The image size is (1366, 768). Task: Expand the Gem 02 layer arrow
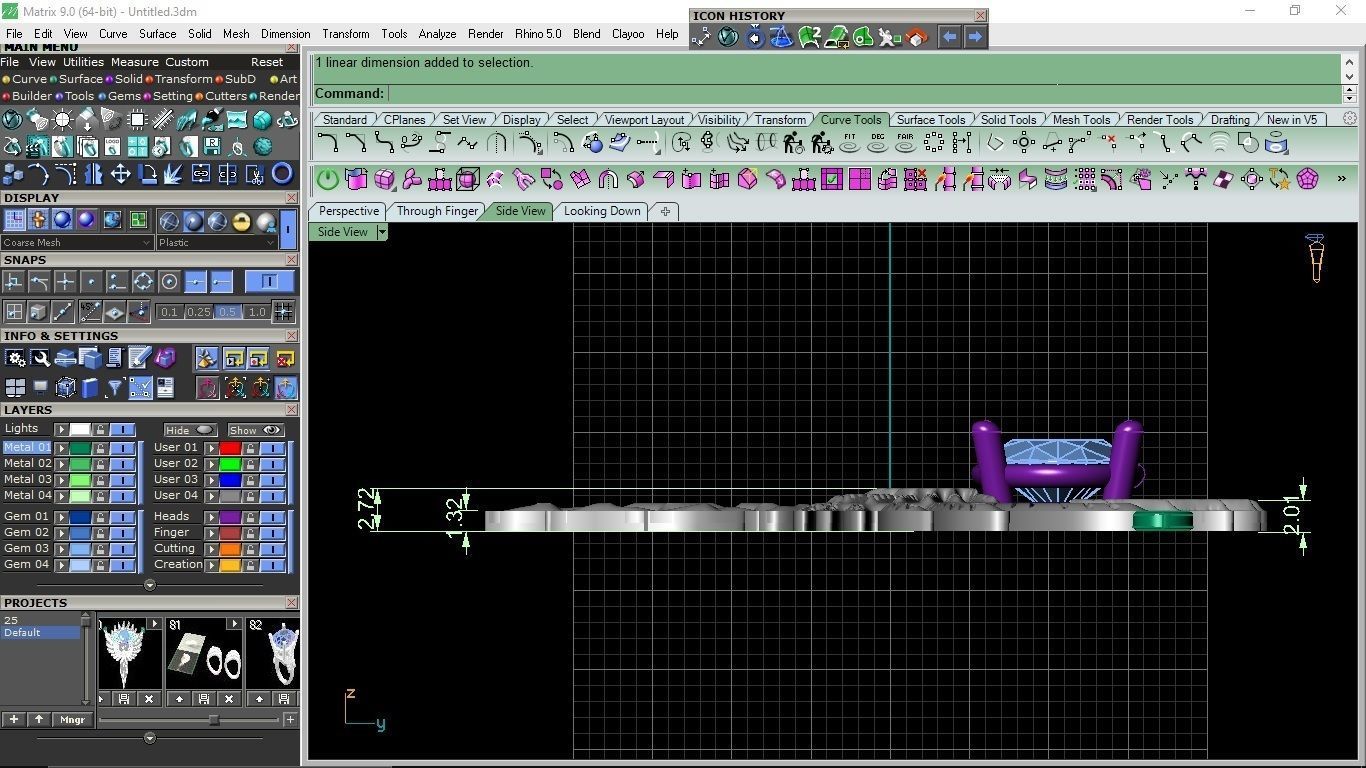[x=62, y=533]
